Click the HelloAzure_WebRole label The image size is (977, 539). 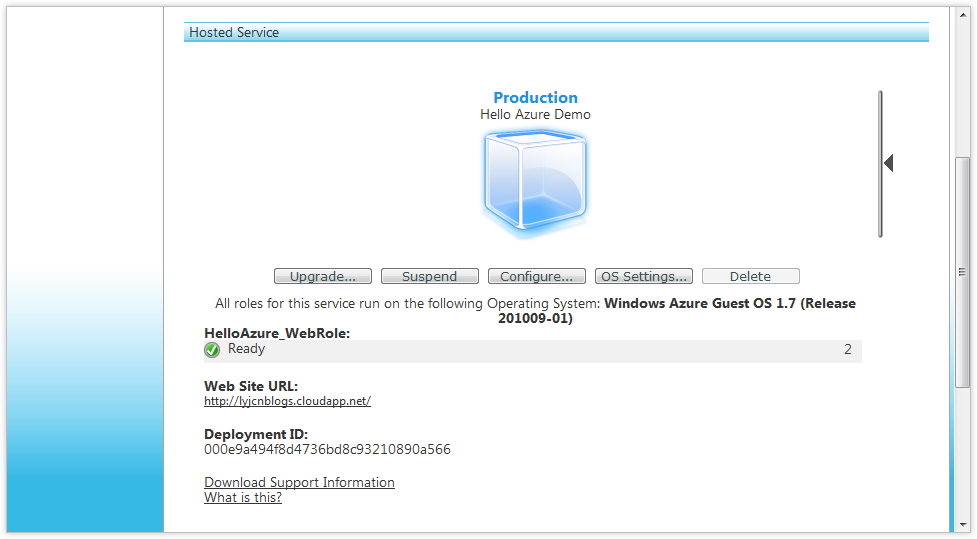tap(277, 333)
